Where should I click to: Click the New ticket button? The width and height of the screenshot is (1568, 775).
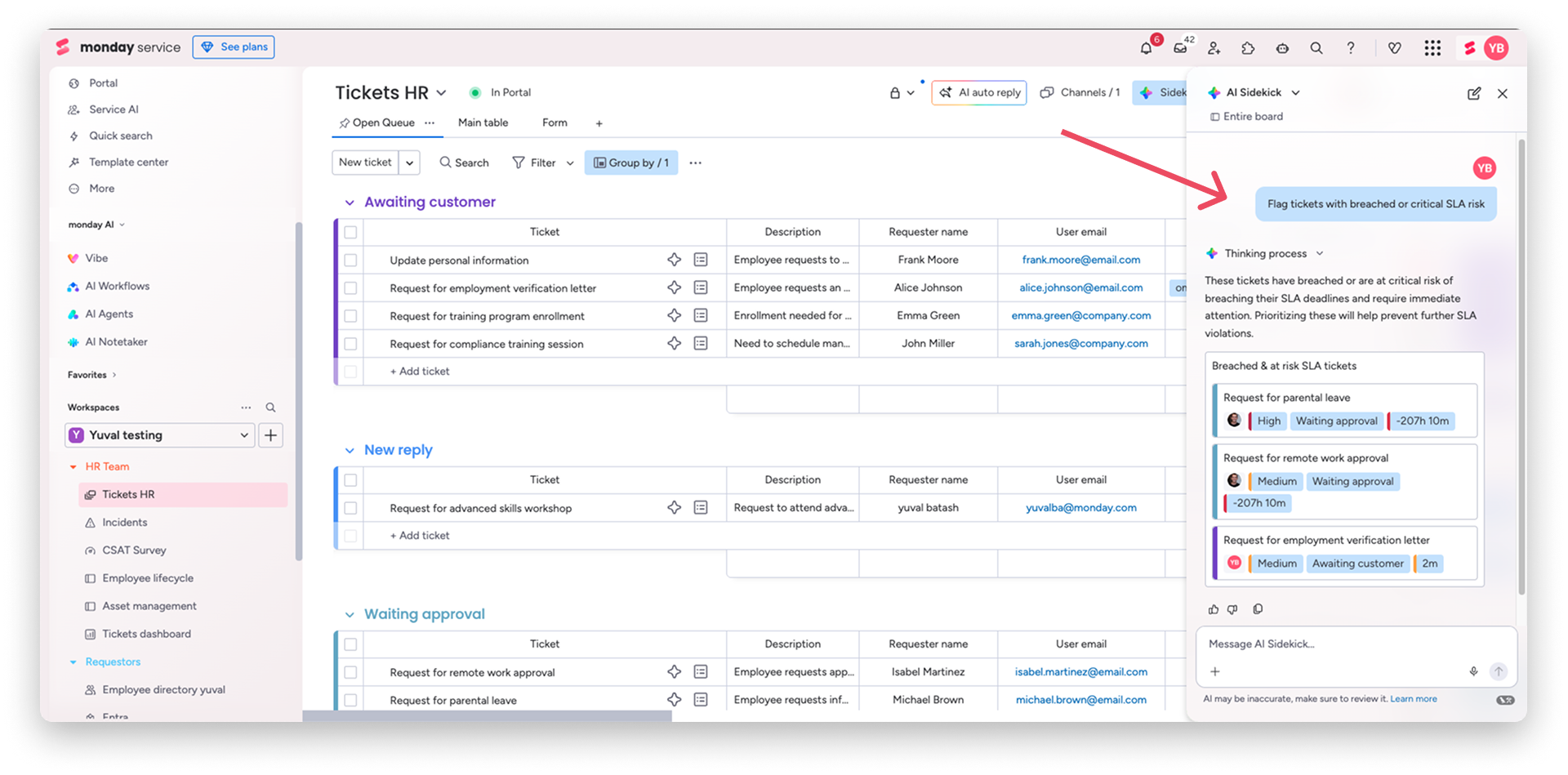click(365, 163)
